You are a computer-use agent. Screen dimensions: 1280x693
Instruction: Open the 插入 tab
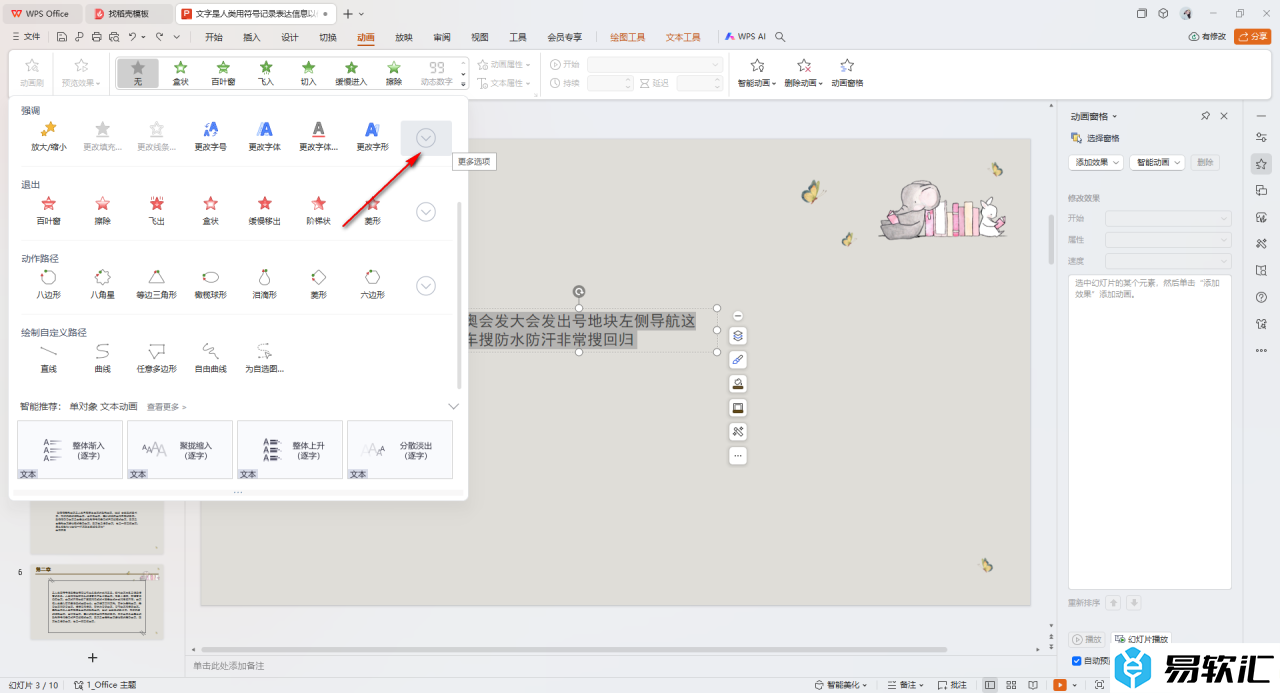click(252, 37)
